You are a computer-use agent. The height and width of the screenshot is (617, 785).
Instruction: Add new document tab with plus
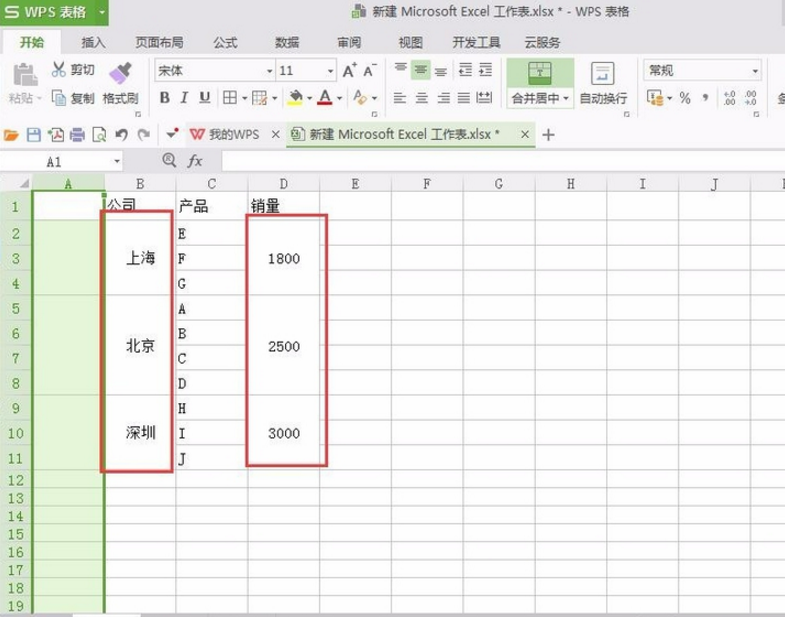coord(548,135)
